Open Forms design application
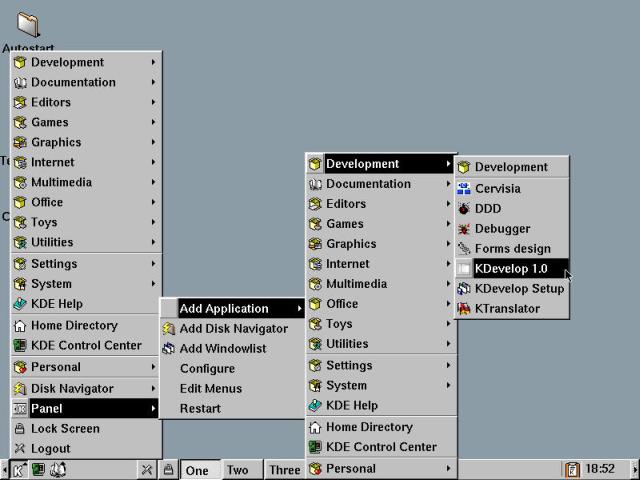 click(512, 248)
